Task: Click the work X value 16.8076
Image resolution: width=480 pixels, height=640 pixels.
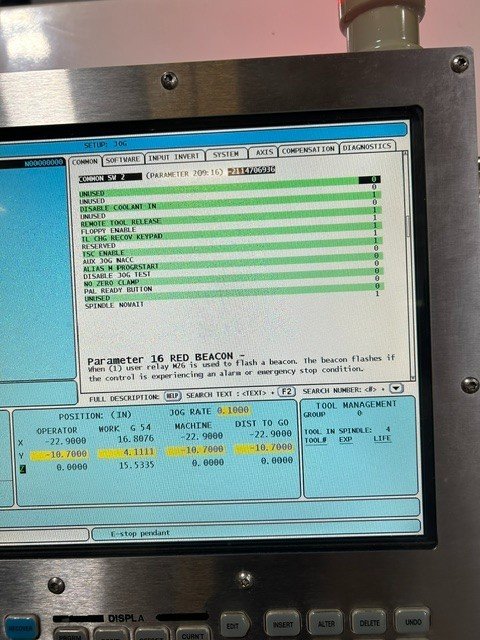Action: pyautogui.click(x=136, y=439)
